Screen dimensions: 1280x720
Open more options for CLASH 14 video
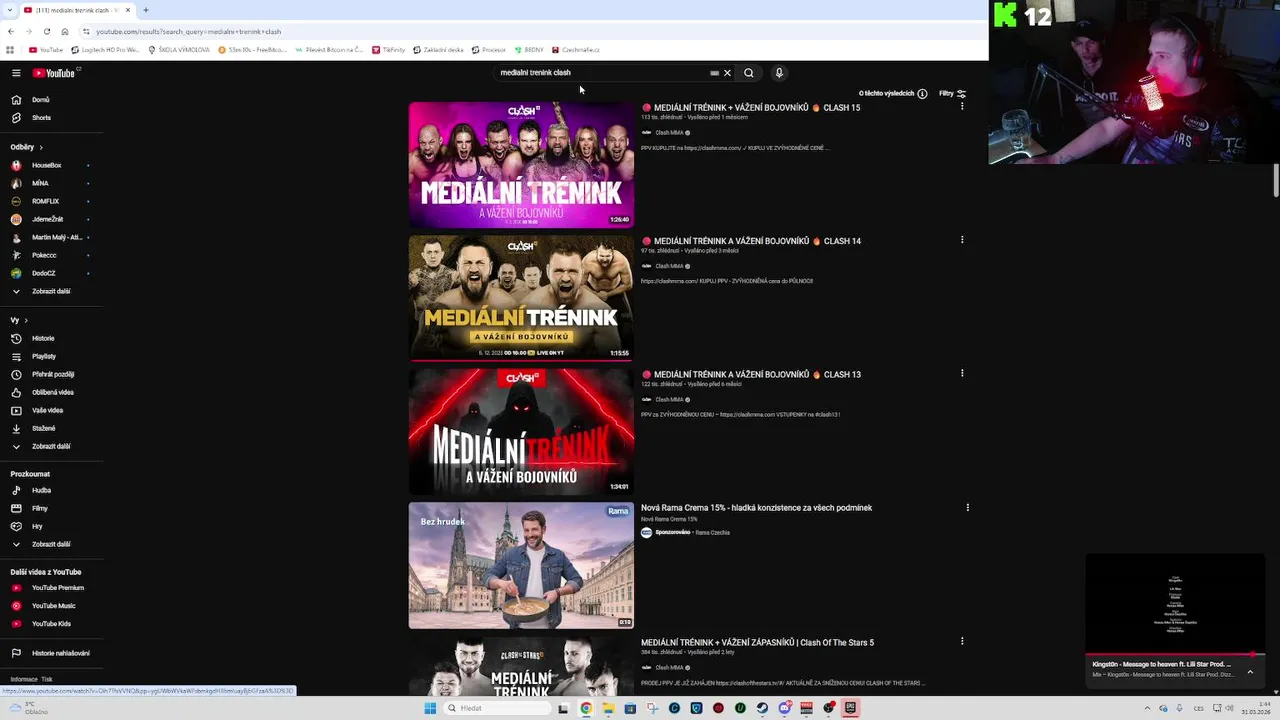pos(962,240)
